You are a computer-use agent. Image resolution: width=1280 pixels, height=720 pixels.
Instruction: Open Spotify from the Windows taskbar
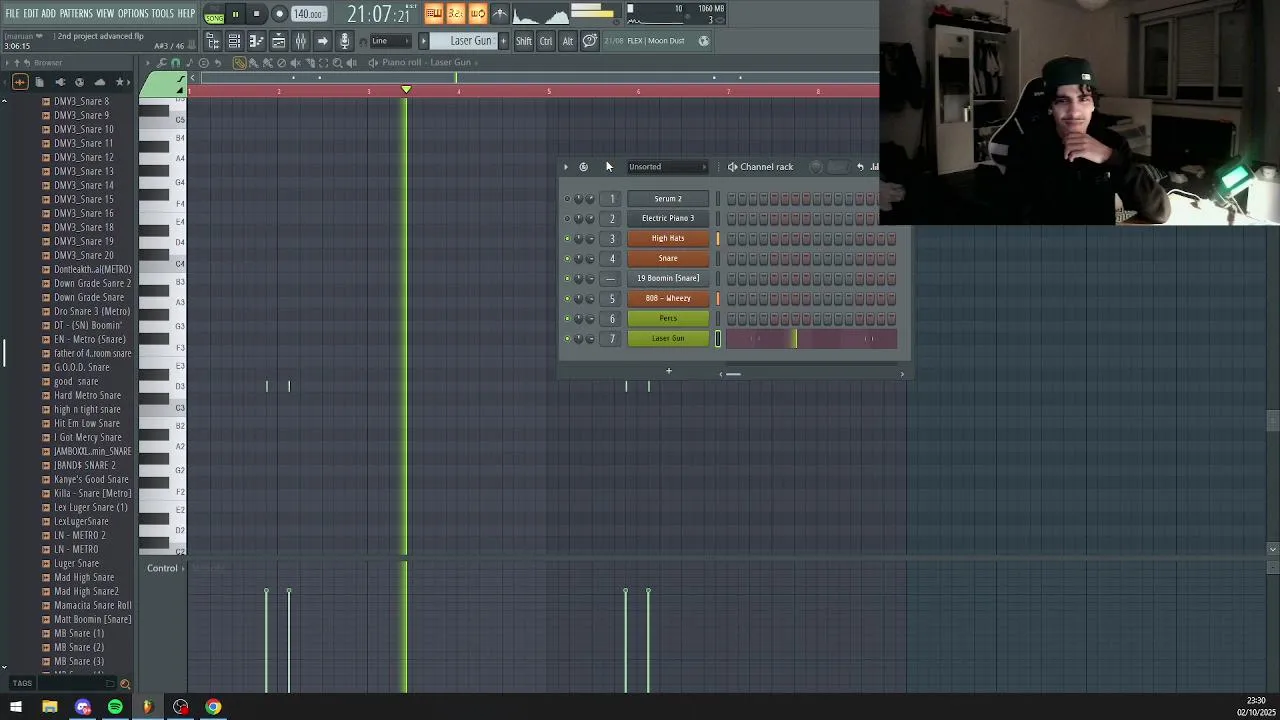115,707
